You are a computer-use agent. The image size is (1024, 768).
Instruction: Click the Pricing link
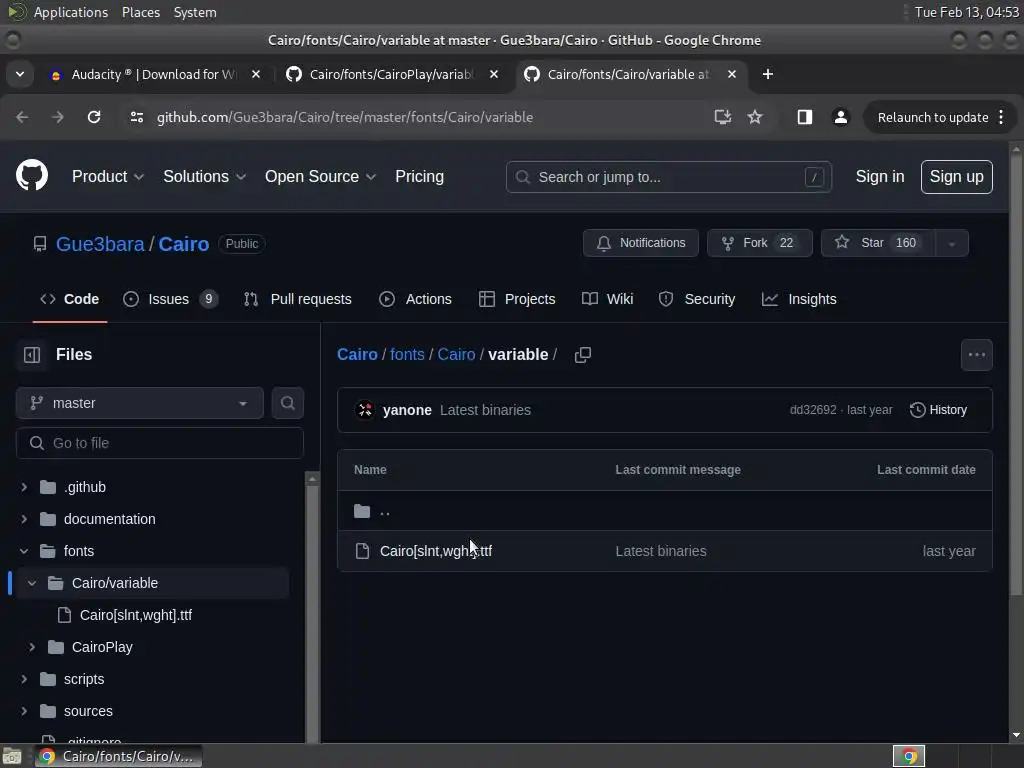(x=419, y=176)
